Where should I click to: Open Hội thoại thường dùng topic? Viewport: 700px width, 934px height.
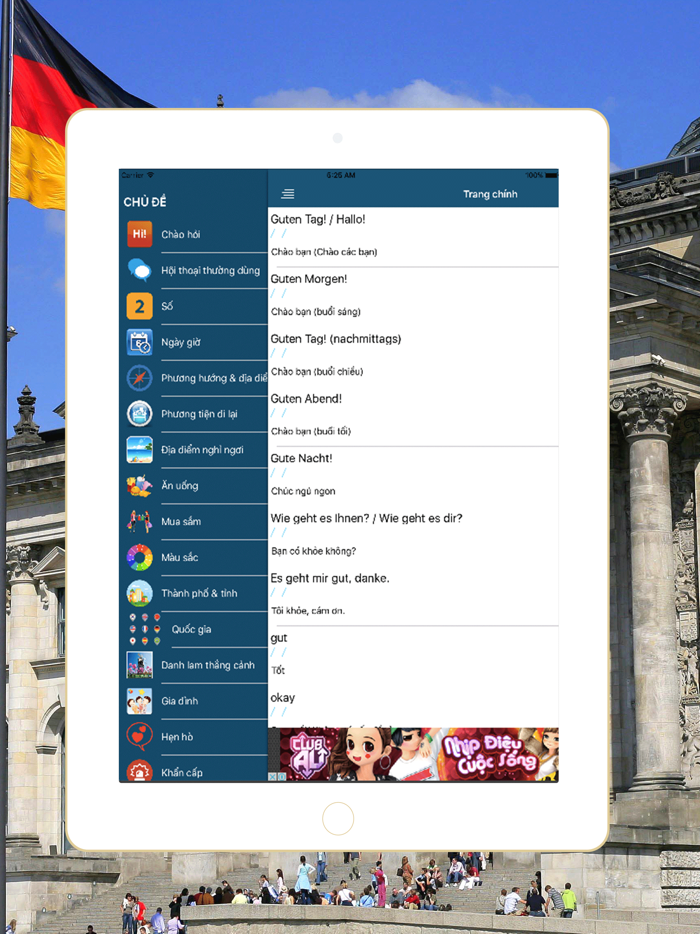(x=194, y=270)
